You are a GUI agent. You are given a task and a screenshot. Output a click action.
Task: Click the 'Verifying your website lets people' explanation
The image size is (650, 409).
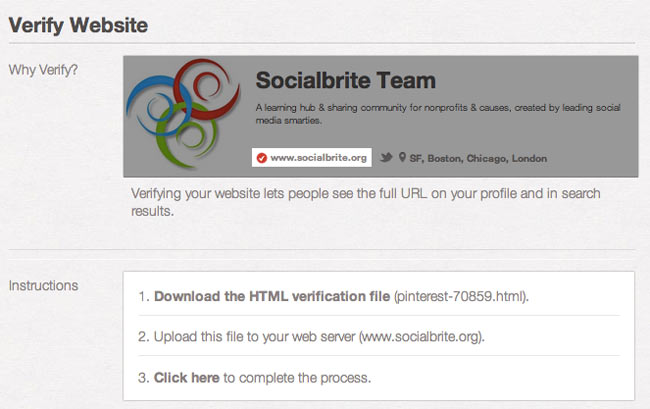[366, 202]
